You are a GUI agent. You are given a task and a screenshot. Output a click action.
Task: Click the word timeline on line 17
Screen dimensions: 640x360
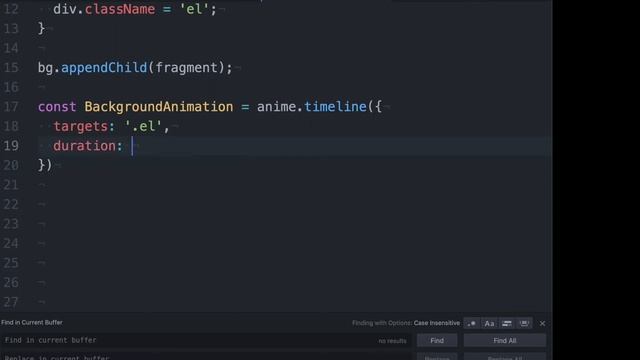pos(335,107)
